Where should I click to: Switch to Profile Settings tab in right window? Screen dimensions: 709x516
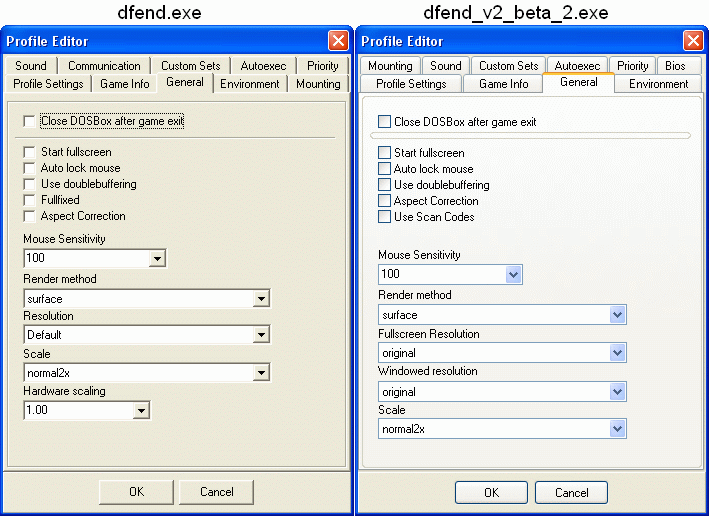tap(411, 84)
